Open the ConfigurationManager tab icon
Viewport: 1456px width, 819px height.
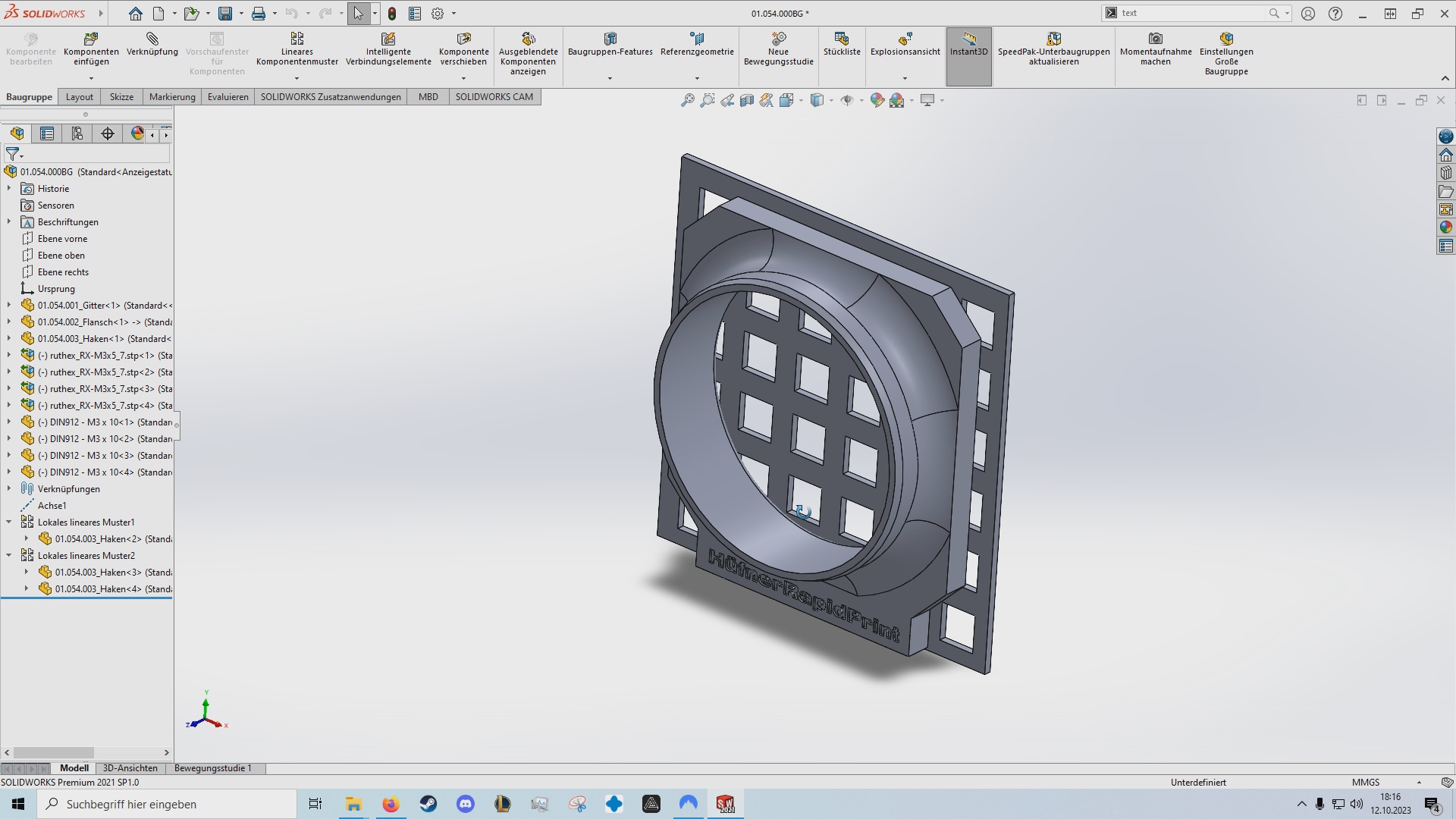click(x=77, y=133)
